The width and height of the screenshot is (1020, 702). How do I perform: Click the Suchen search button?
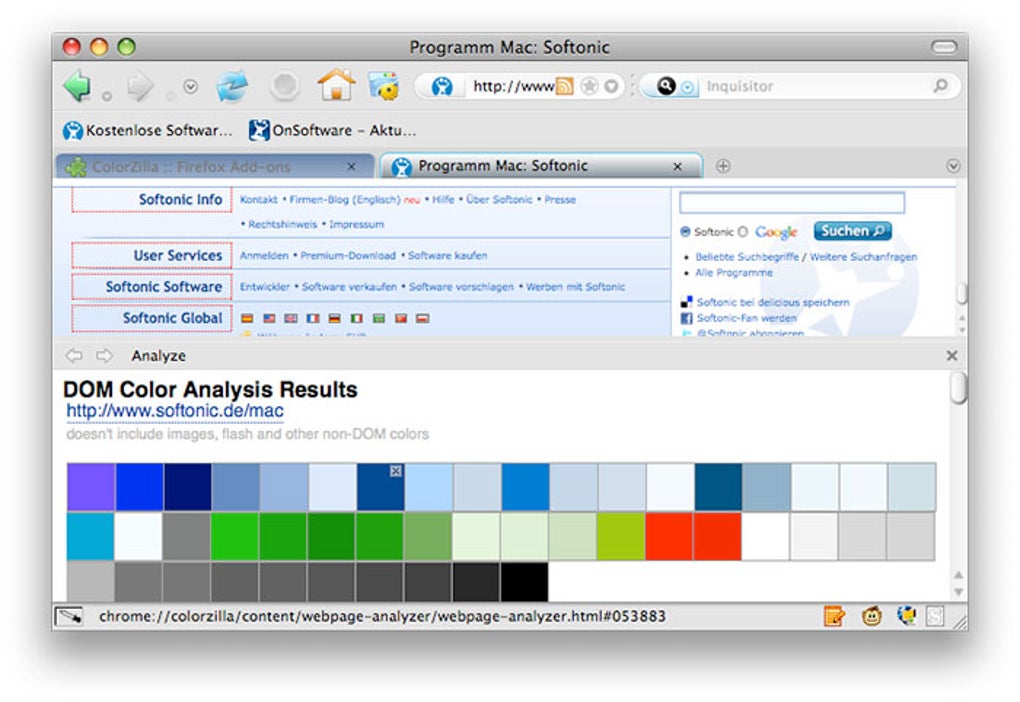[x=852, y=231]
